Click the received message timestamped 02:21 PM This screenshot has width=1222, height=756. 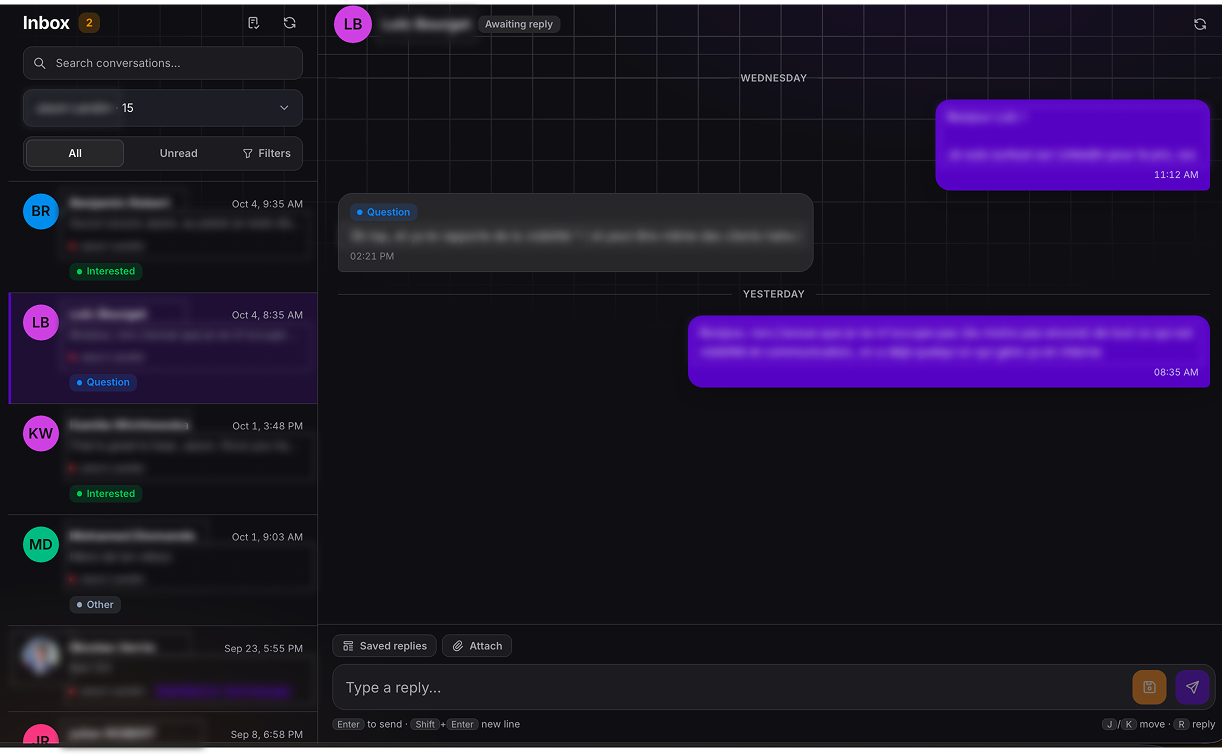(x=576, y=232)
